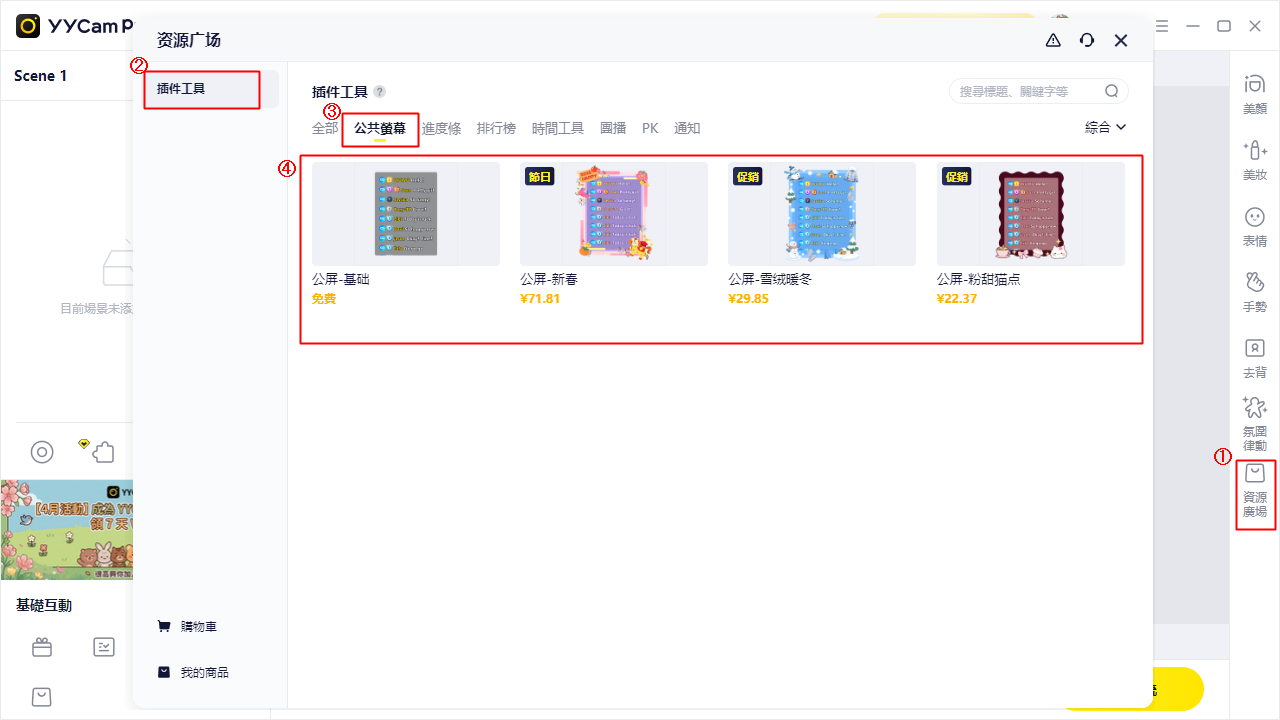Image resolution: width=1280 pixels, height=720 pixels.
Task: Select the 時間工具 tab
Action: (x=558, y=128)
